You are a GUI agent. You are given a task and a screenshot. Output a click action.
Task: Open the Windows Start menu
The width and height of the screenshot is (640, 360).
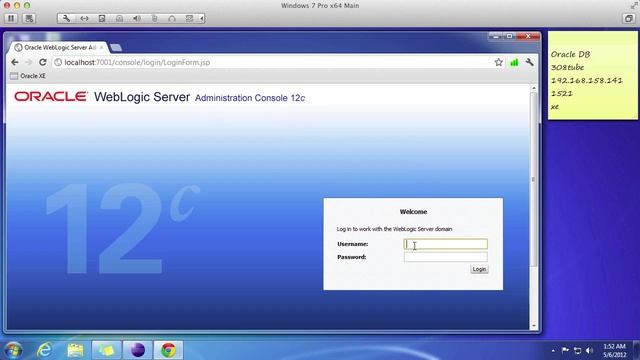point(14,350)
